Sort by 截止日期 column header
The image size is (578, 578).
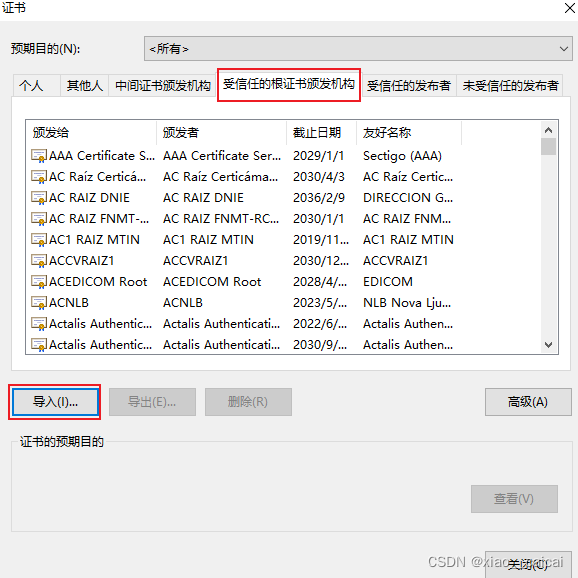click(321, 133)
